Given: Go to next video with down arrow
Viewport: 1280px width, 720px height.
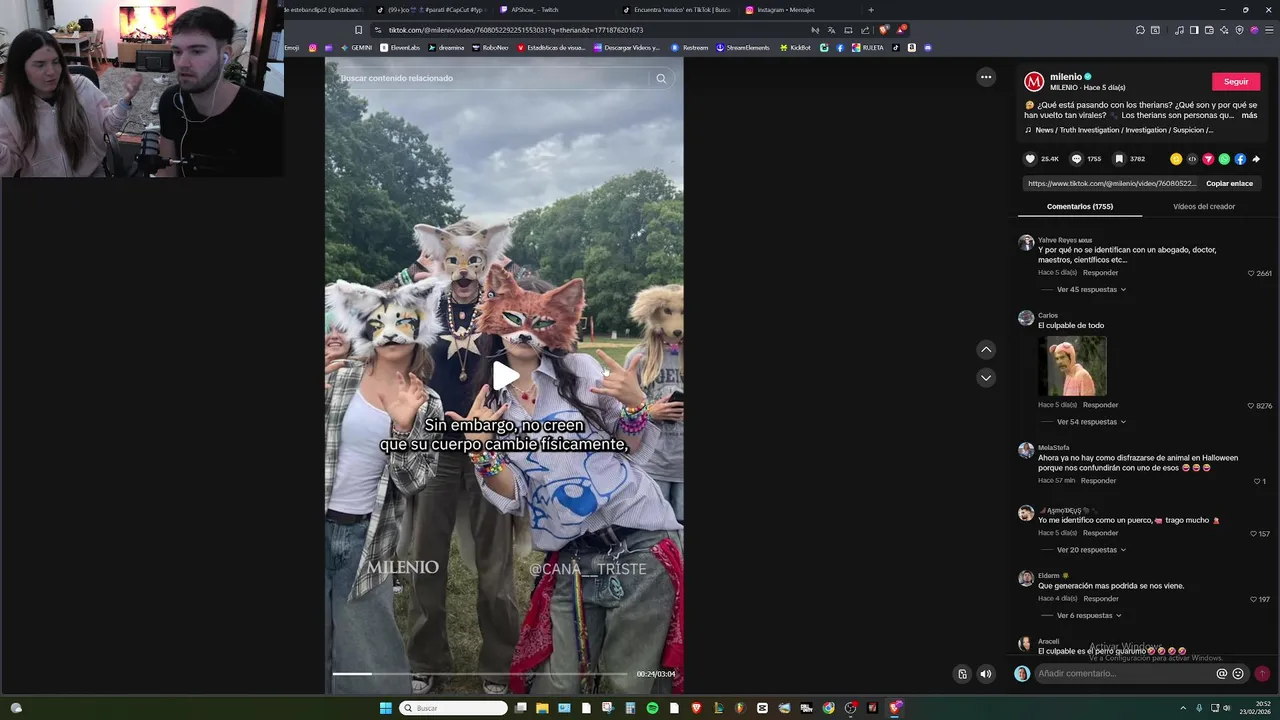Looking at the screenshot, I should [986, 377].
